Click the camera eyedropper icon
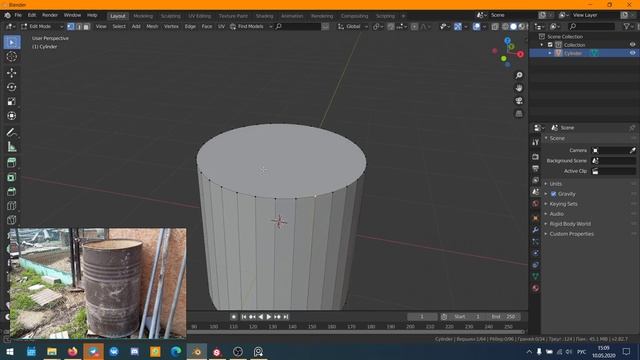 [x=632, y=151]
